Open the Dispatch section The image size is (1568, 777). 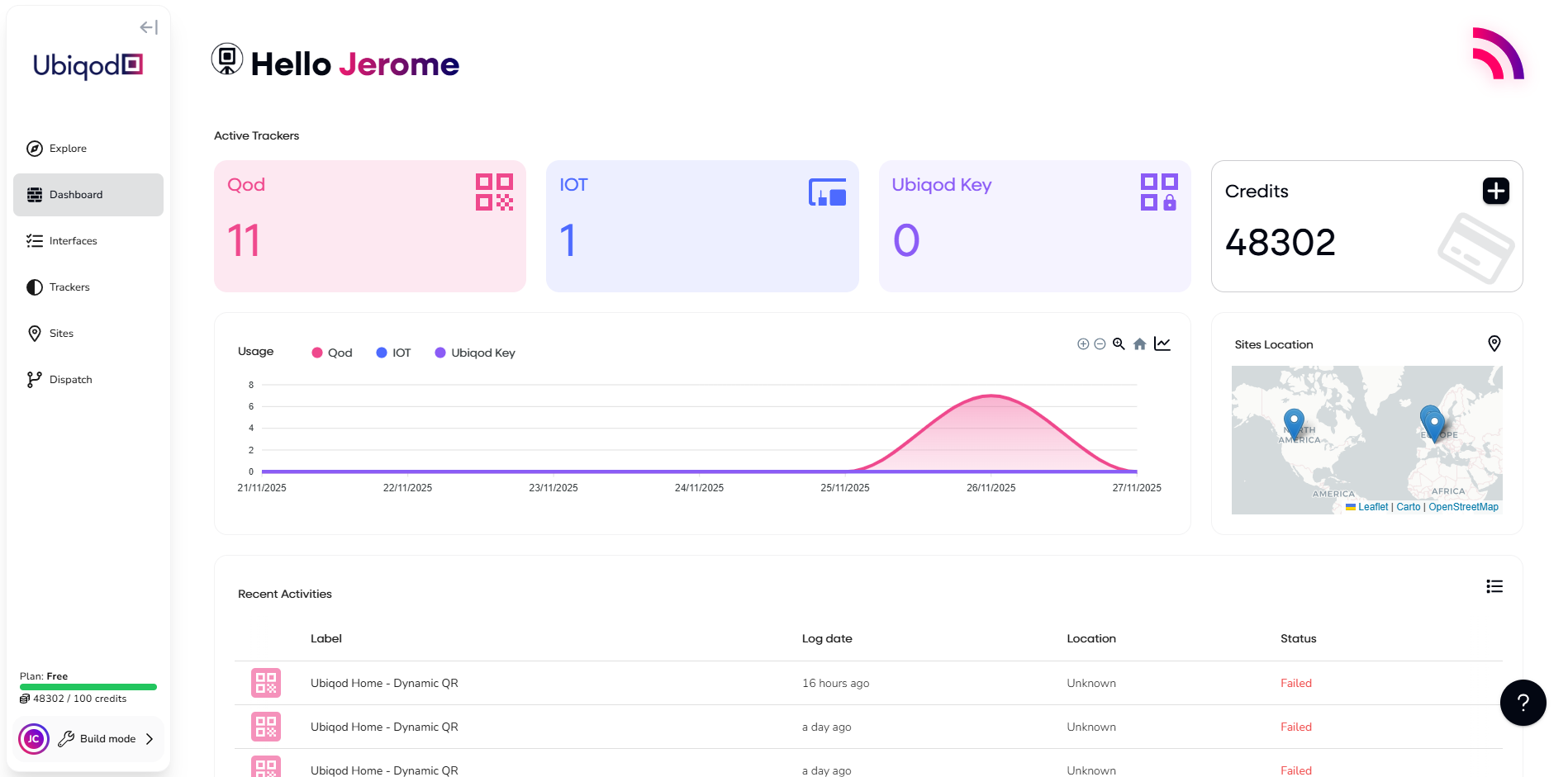pos(88,380)
